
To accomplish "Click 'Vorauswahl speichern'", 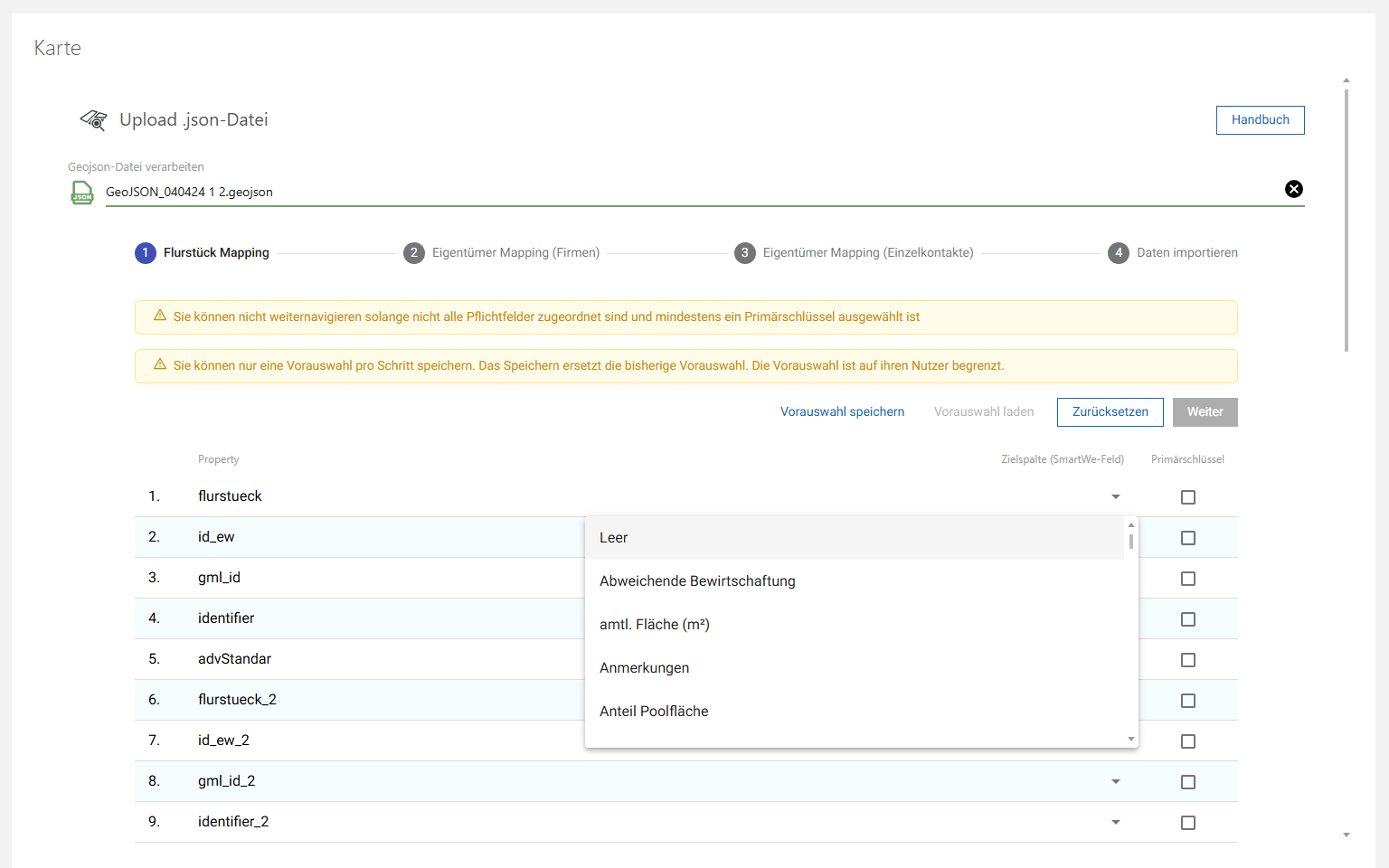I will pos(842,411).
